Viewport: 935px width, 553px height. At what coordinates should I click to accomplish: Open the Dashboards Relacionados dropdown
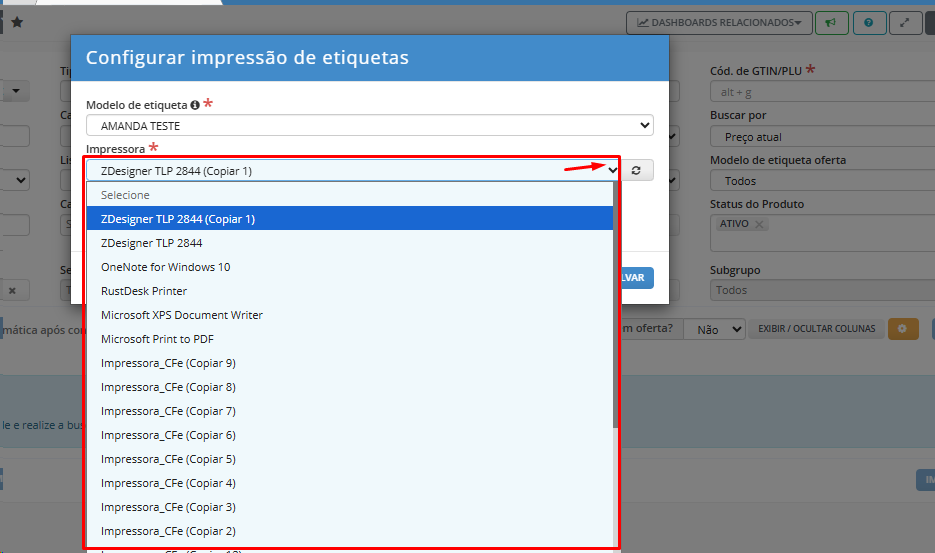pyautogui.click(x=717, y=22)
